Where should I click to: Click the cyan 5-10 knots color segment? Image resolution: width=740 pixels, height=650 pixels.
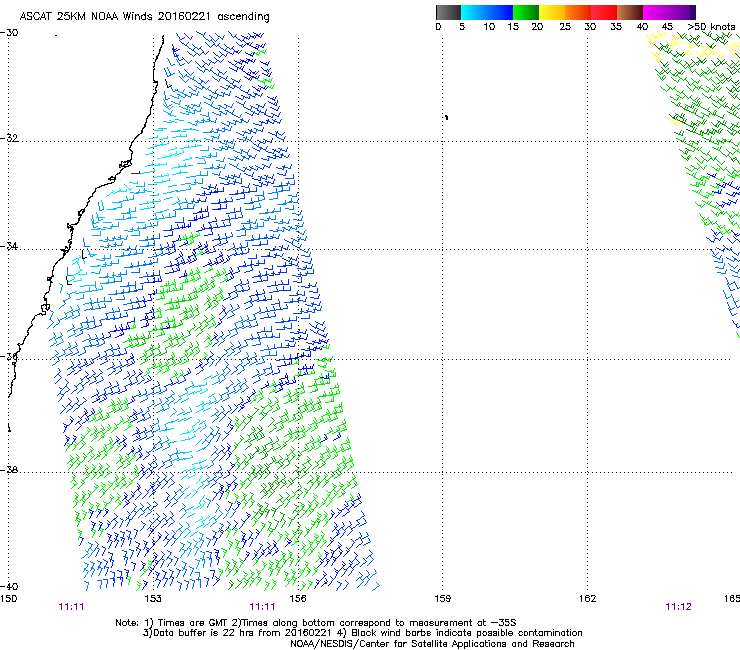click(474, 12)
